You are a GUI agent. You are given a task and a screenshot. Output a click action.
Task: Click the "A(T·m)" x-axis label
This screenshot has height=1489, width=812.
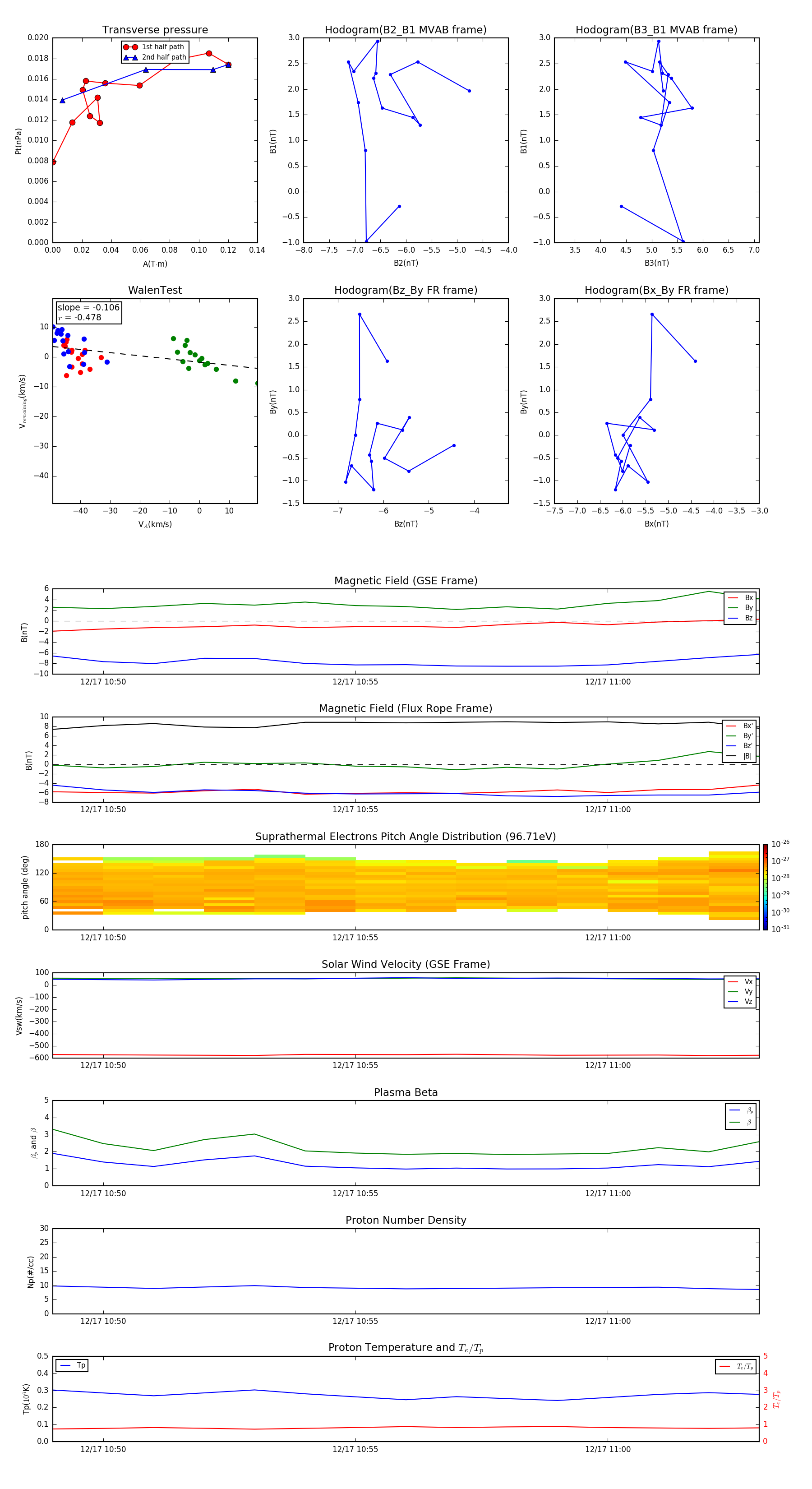point(155,264)
